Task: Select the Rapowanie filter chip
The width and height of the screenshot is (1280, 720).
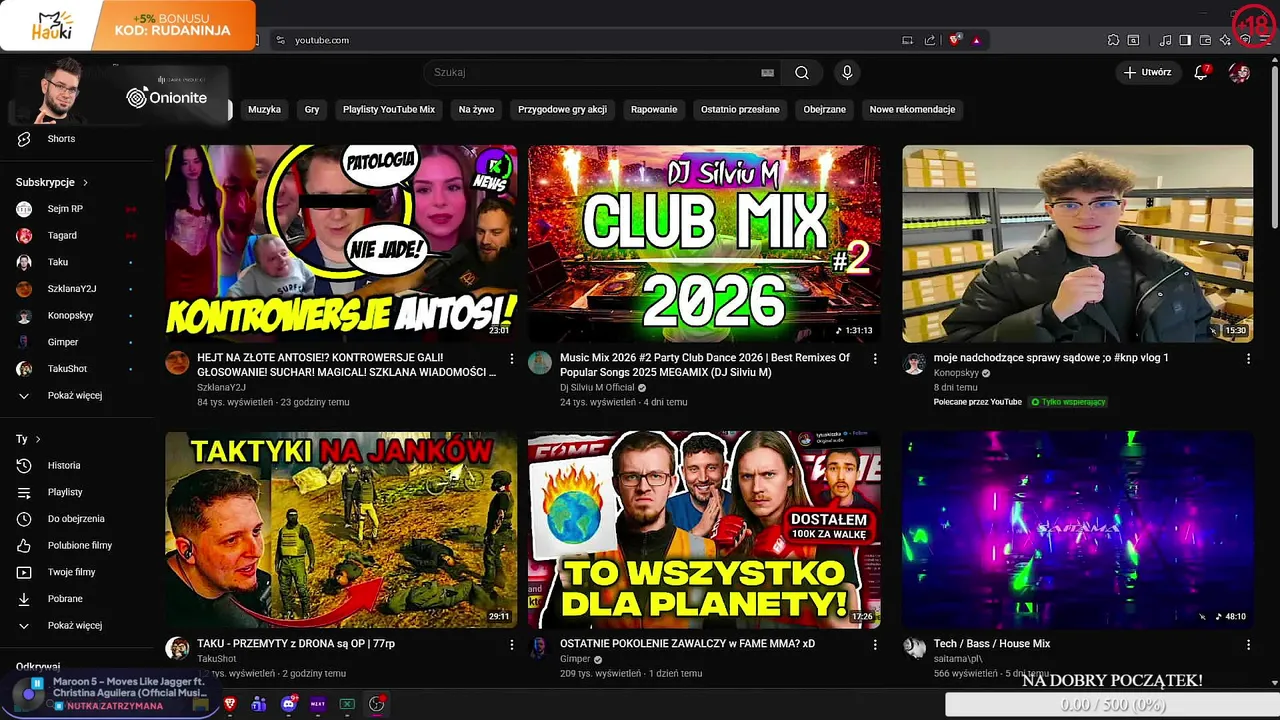Action: click(x=654, y=110)
